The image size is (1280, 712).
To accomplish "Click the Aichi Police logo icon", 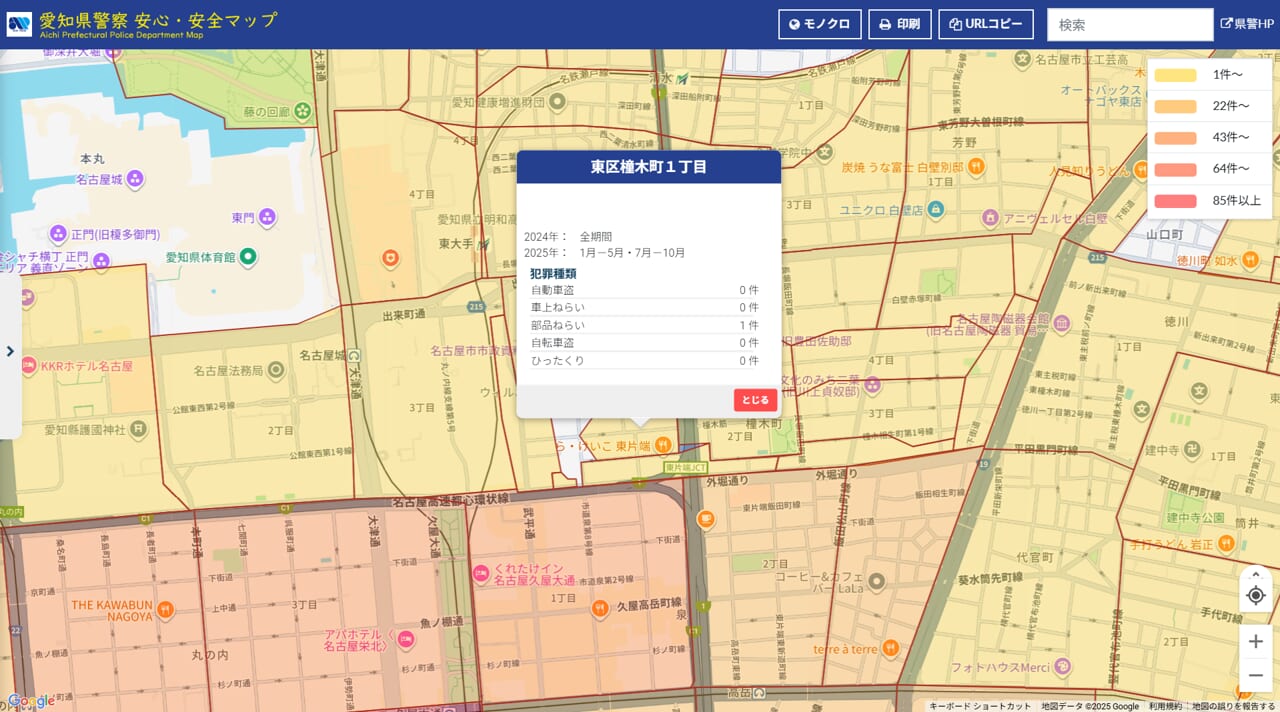I will tap(19, 24).
